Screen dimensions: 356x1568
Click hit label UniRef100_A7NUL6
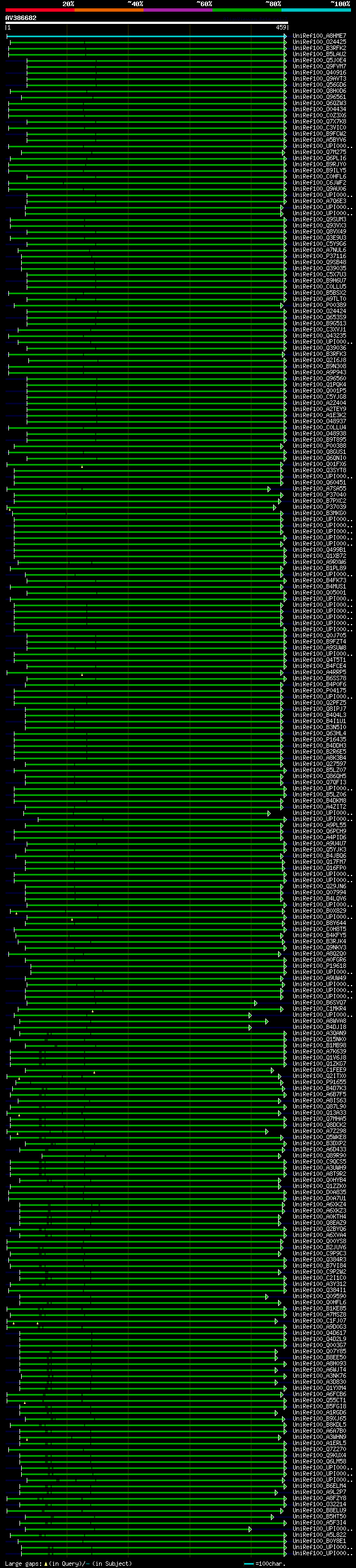point(319,250)
